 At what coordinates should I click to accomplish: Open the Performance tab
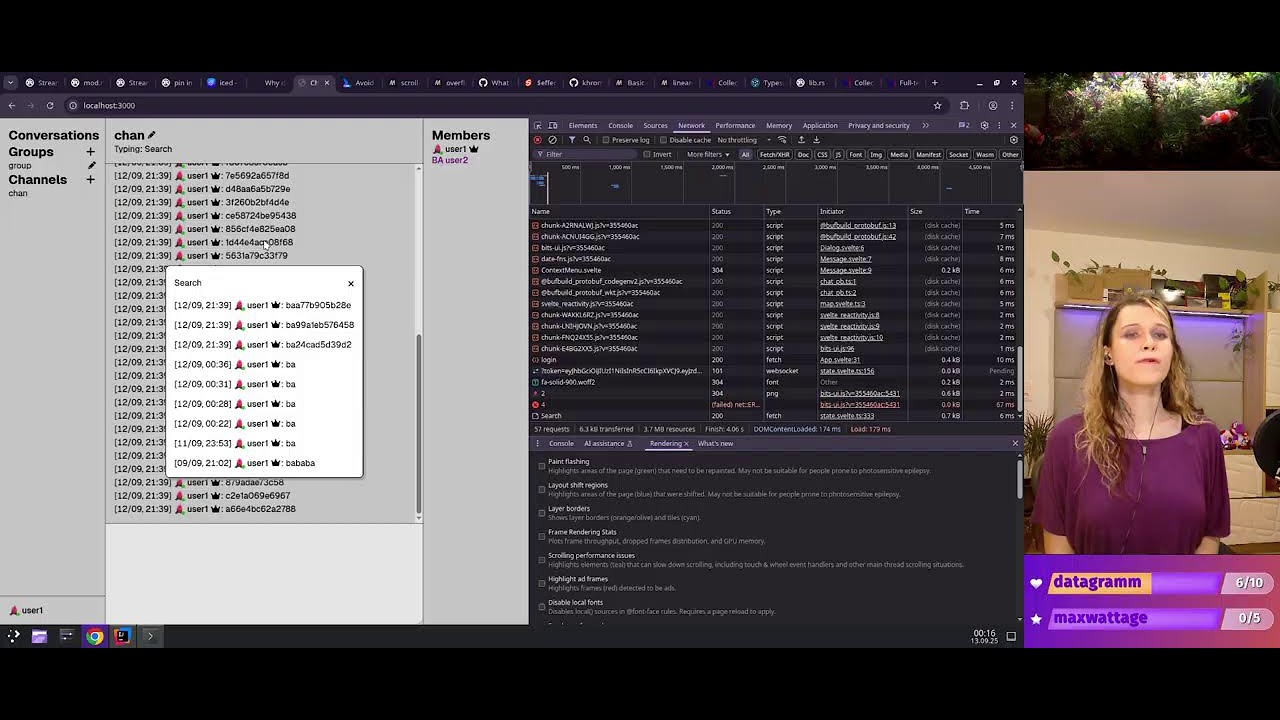pyautogui.click(x=735, y=126)
